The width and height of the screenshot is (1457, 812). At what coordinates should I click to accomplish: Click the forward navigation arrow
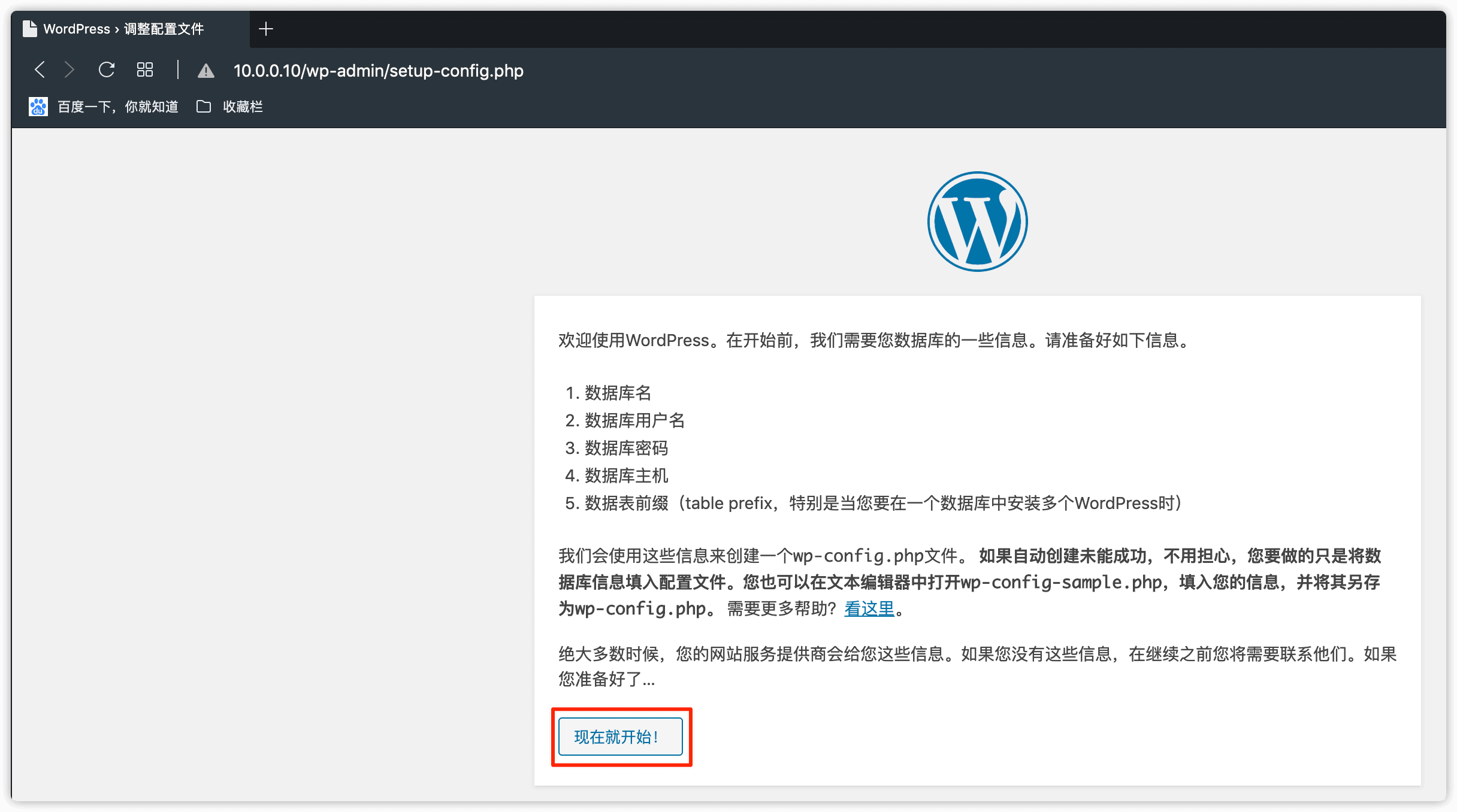click(x=69, y=70)
